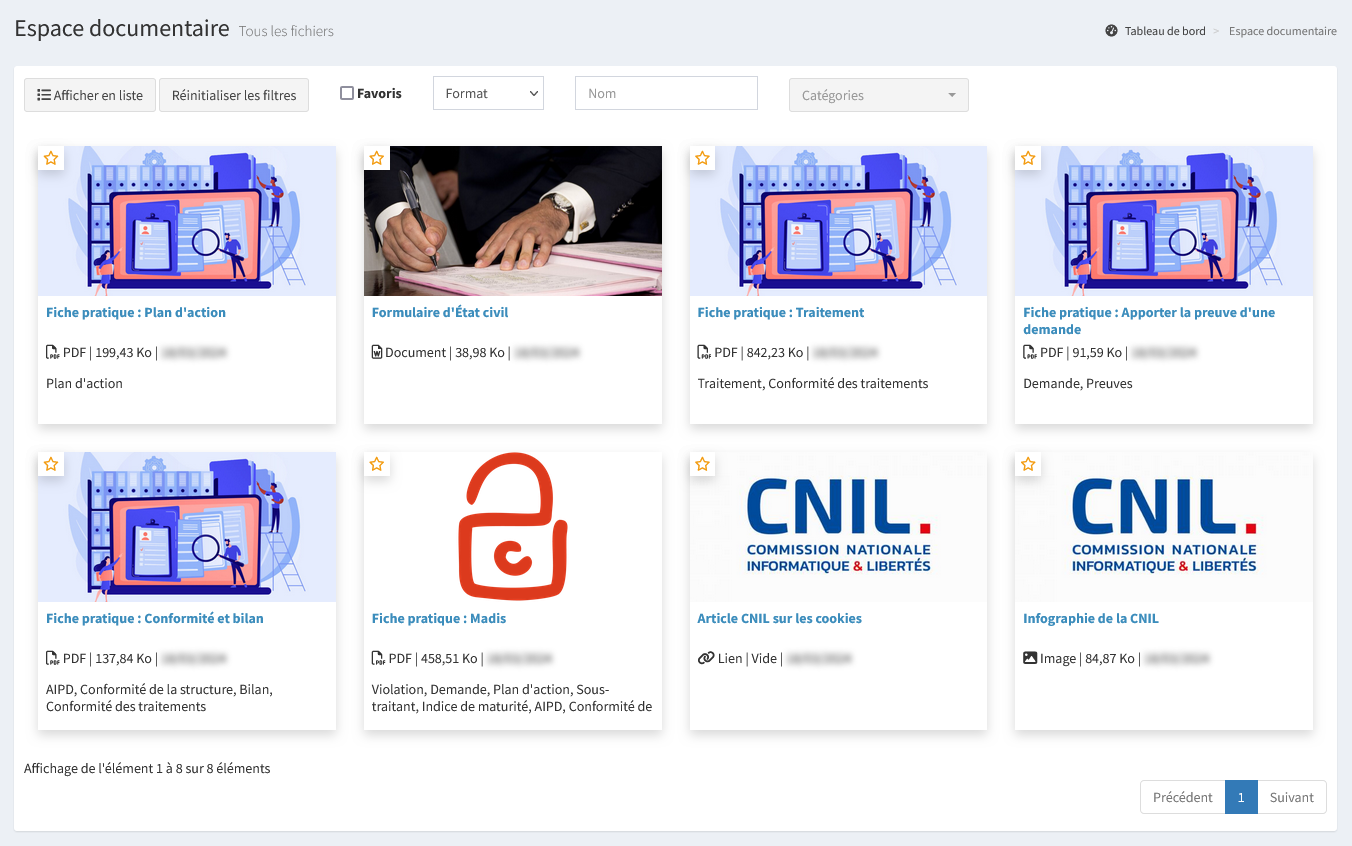Image resolution: width=1352 pixels, height=846 pixels.
Task: Favorite the Conformité et bilan card
Action: pos(51,465)
